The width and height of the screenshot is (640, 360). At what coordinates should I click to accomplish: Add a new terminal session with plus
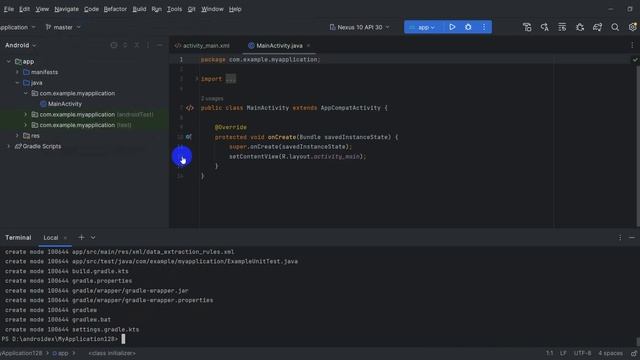tap(81, 237)
